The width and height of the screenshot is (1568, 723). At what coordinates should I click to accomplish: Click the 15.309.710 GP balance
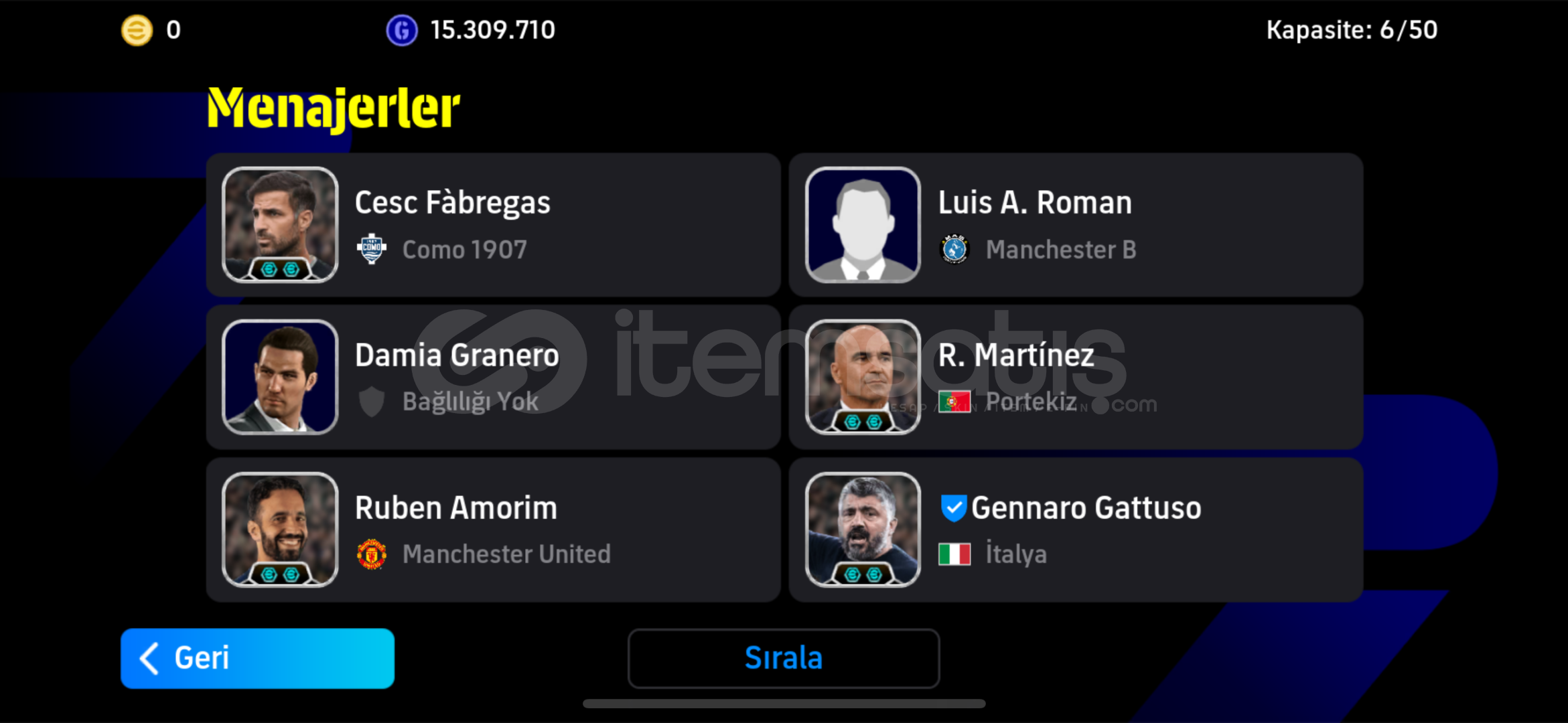click(x=492, y=30)
